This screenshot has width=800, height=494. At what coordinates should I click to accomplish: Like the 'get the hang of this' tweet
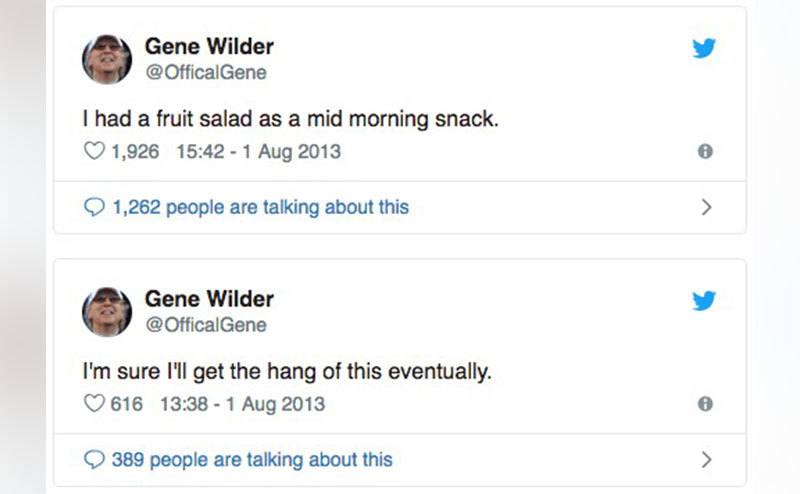point(93,404)
